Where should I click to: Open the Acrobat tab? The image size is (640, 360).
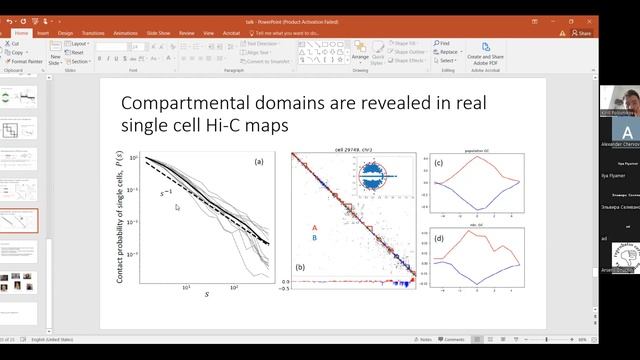pyautogui.click(x=231, y=33)
